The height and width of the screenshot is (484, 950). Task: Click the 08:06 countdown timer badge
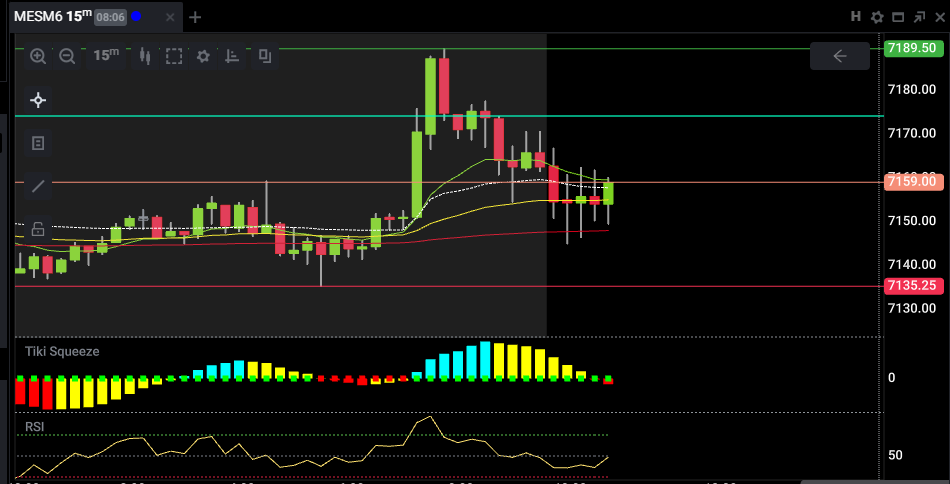click(x=110, y=17)
